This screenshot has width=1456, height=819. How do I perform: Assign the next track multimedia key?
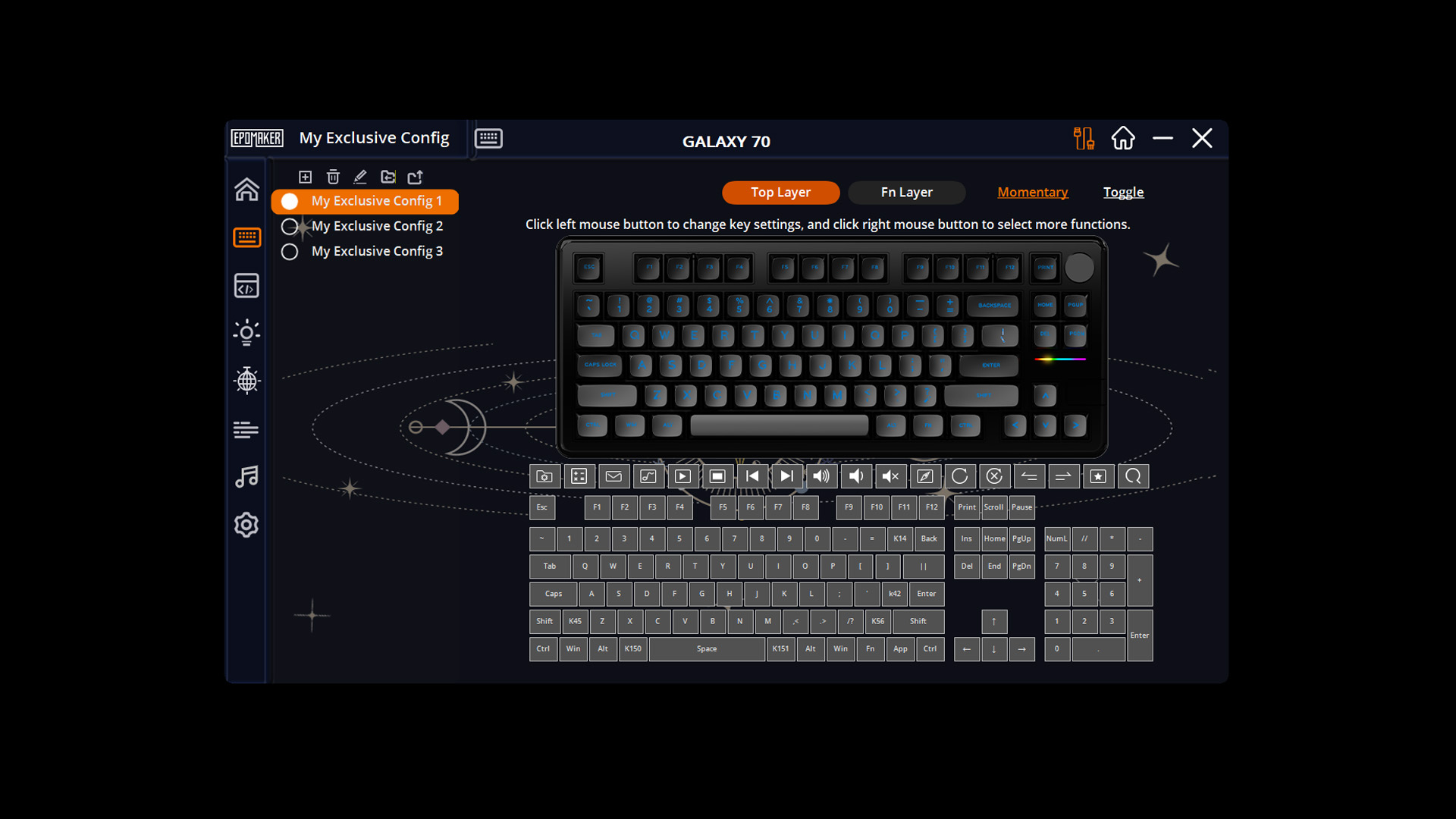coord(786,476)
